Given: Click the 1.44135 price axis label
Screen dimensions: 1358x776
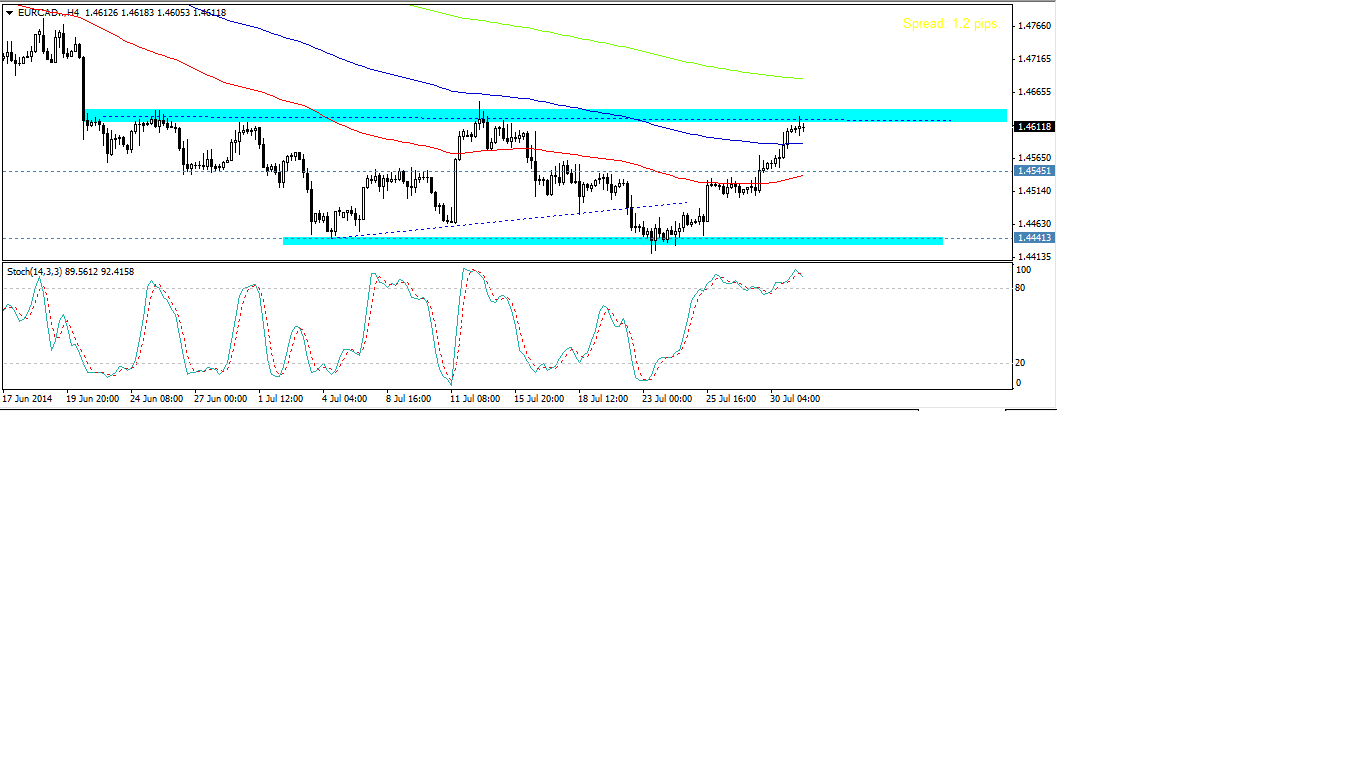Looking at the screenshot, I should tap(1034, 257).
